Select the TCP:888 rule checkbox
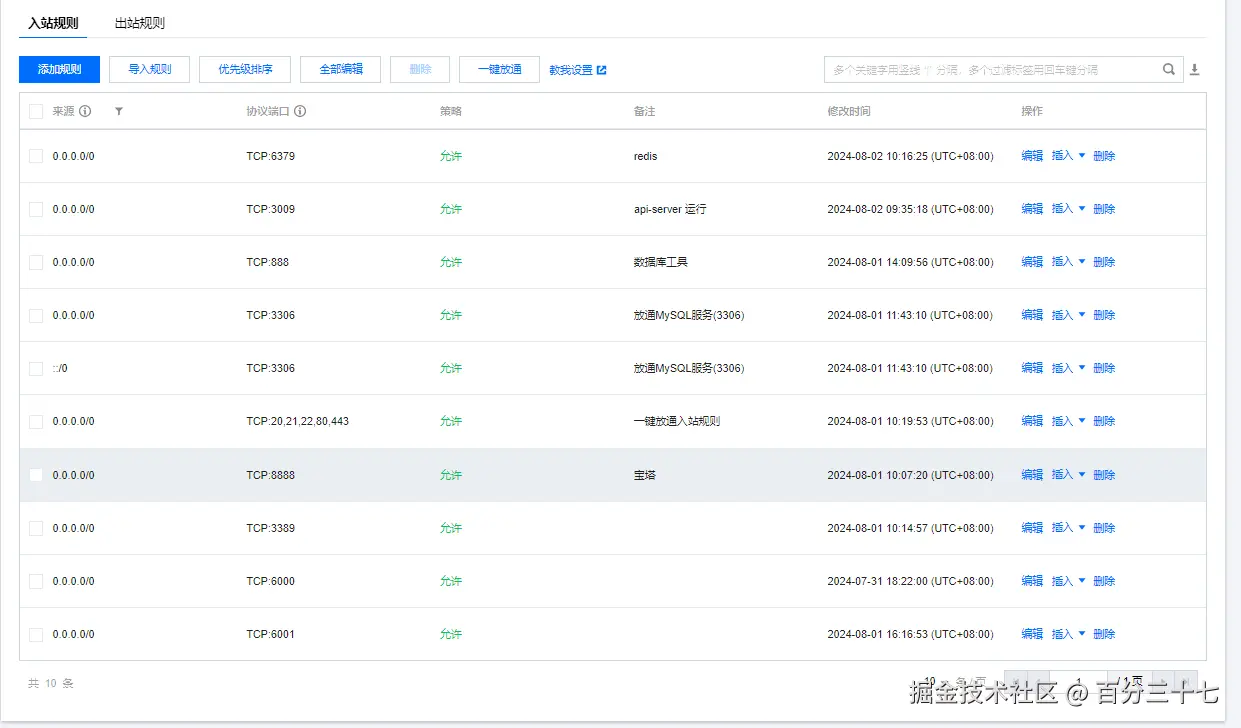Viewport: 1241px width, 728px height. point(36,262)
